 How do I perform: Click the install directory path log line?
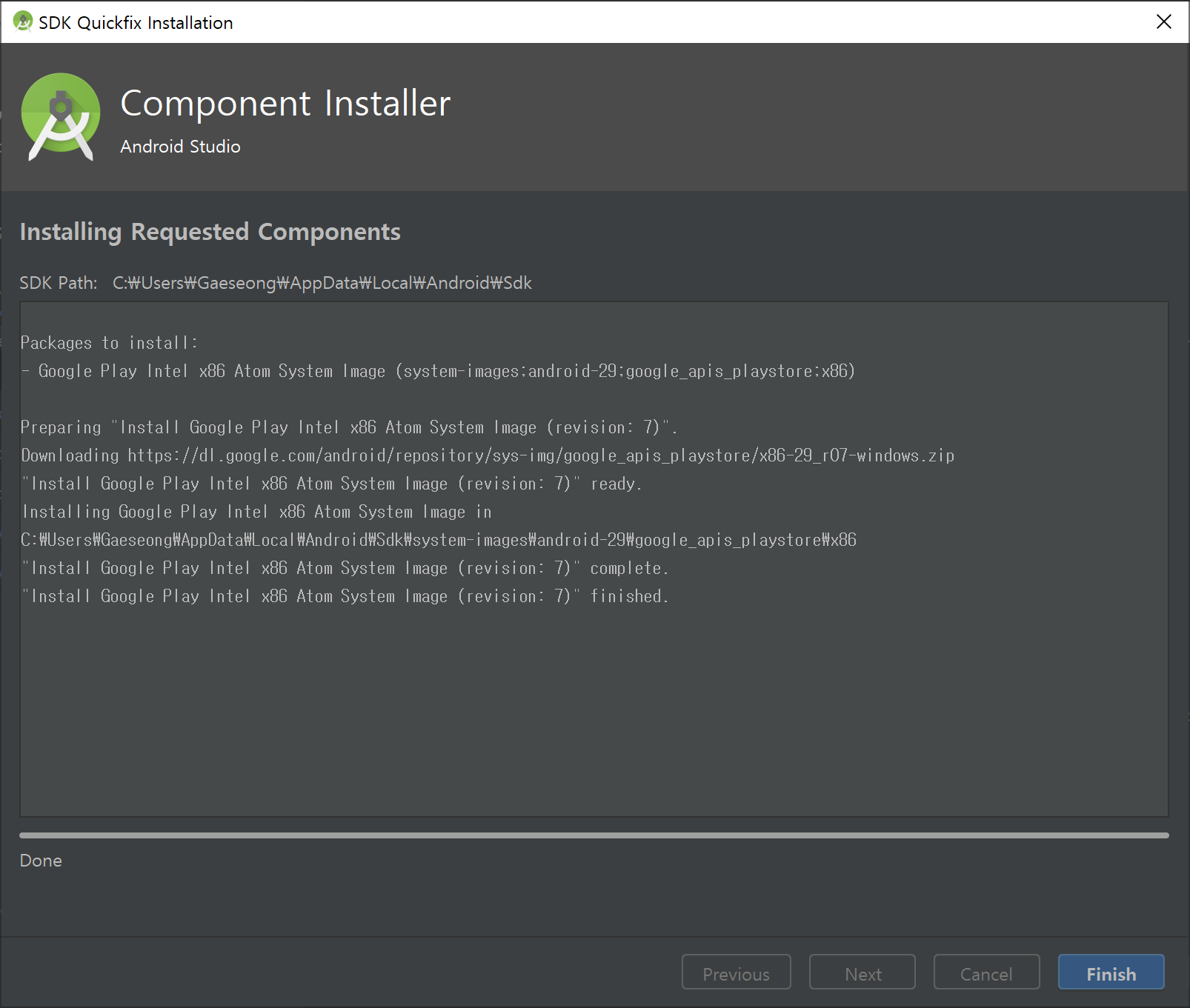click(x=439, y=540)
